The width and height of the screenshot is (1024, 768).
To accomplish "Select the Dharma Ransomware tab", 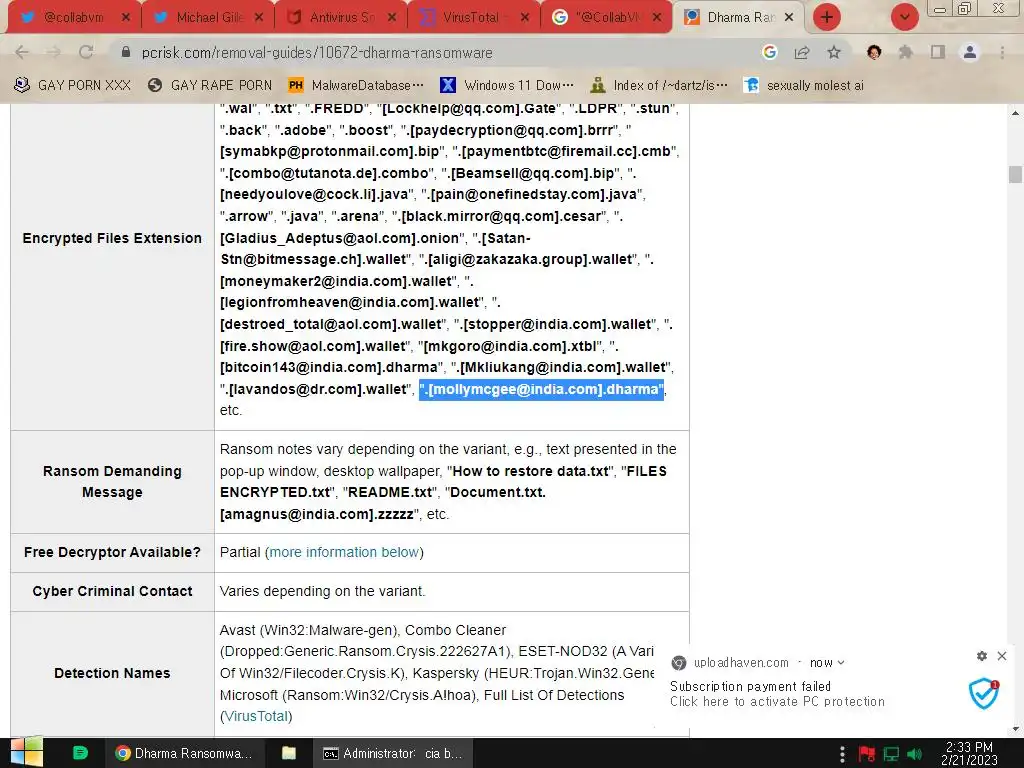I will (x=738, y=18).
